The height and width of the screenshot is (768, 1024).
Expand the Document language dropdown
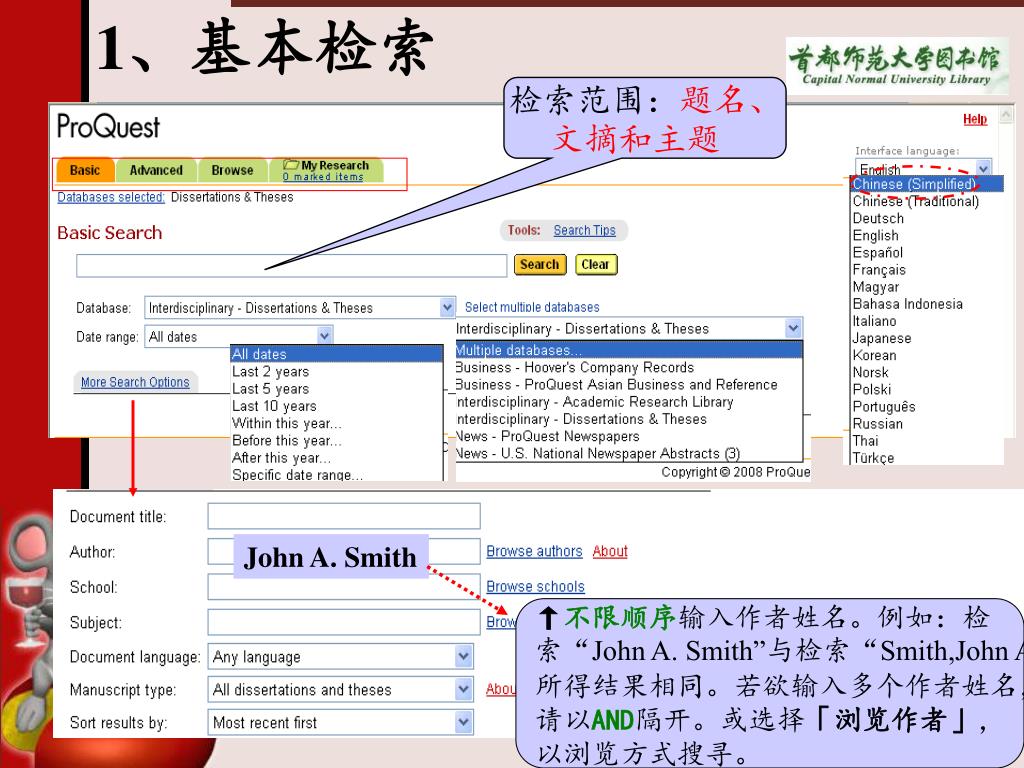coord(464,656)
